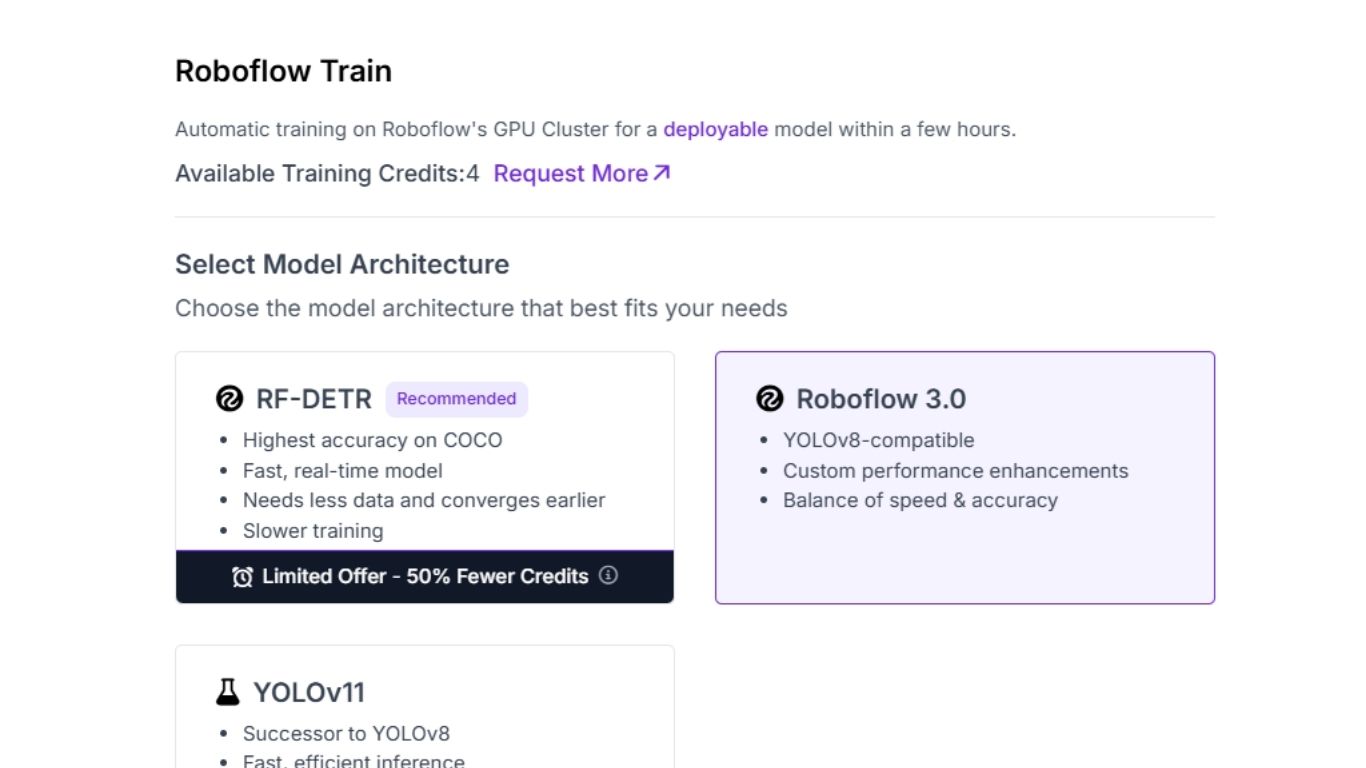Click the RF-DETR logo icon
Viewport: 1366px width, 768px height.
coord(229,399)
